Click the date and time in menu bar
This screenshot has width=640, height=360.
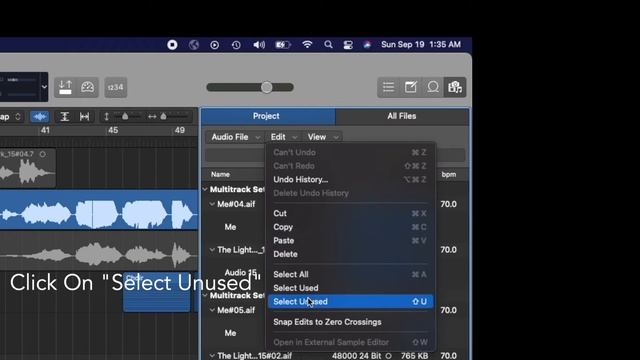pos(421,44)
